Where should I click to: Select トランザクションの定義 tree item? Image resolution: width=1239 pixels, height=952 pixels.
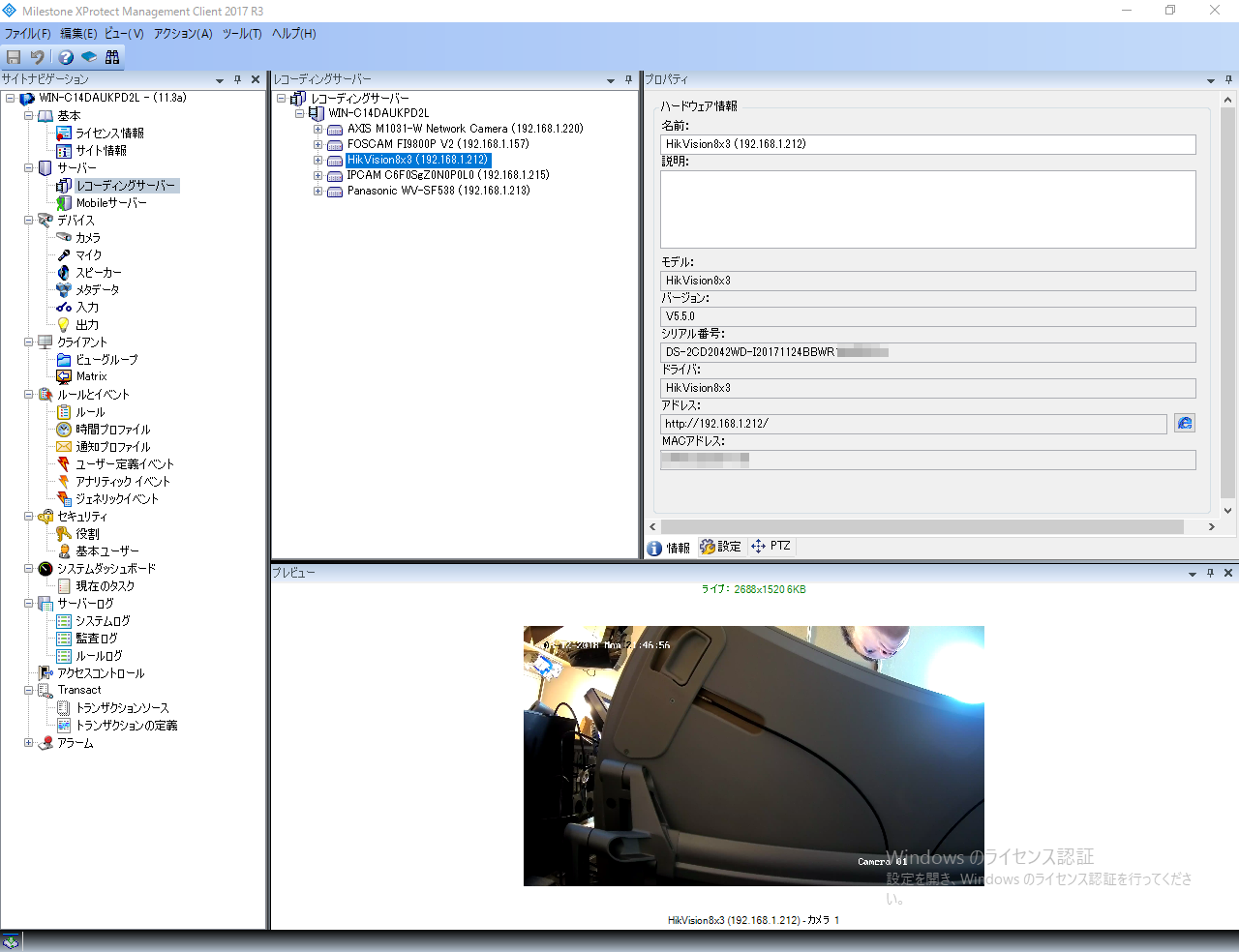[x=127, y=725]
